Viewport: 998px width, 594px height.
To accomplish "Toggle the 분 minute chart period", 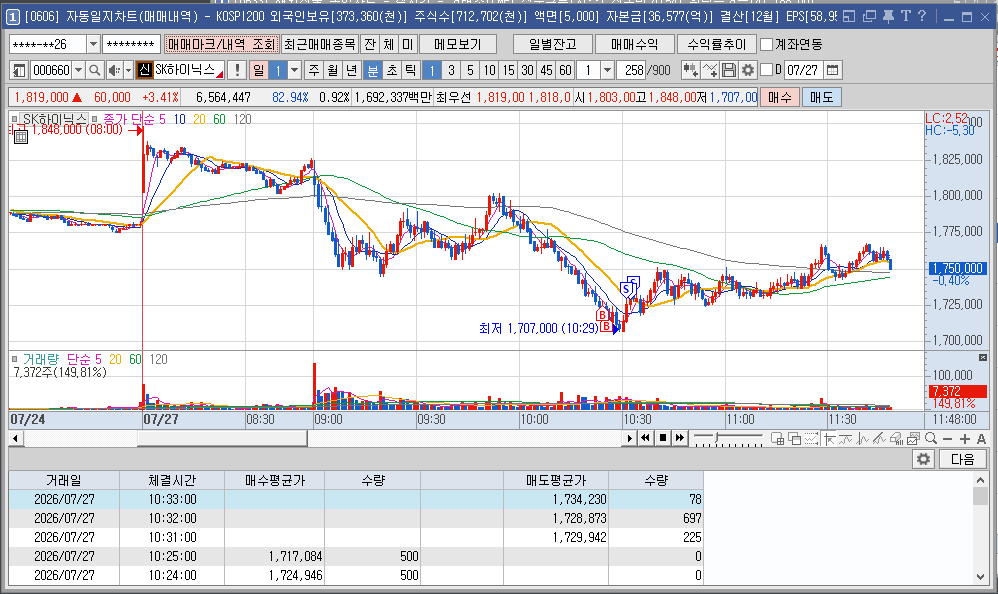I will 372,70.
